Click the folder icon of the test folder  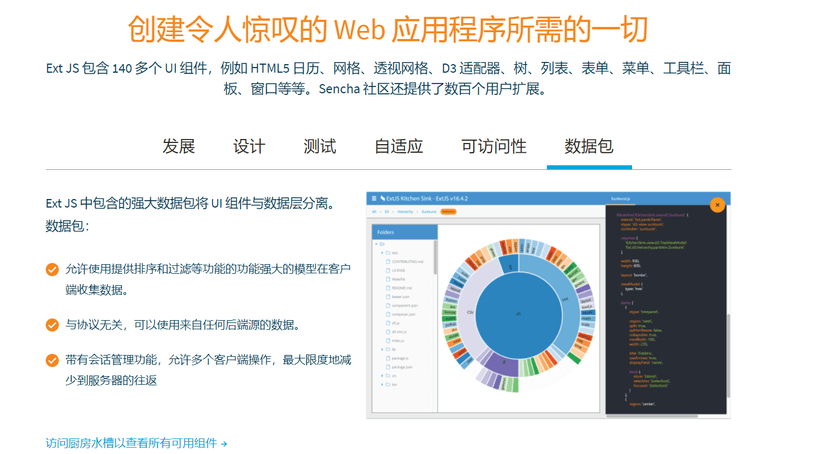(388, 253)
